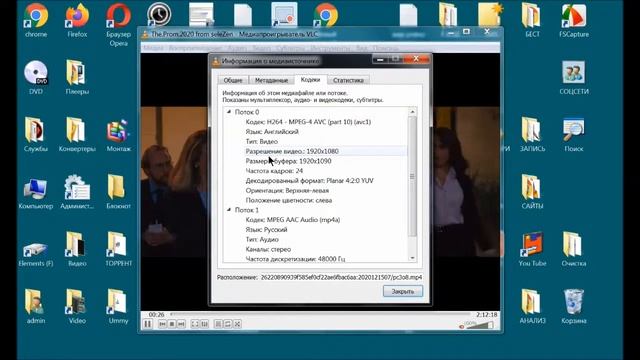Collapse the Поток 1 tree node

pos(229,209)
